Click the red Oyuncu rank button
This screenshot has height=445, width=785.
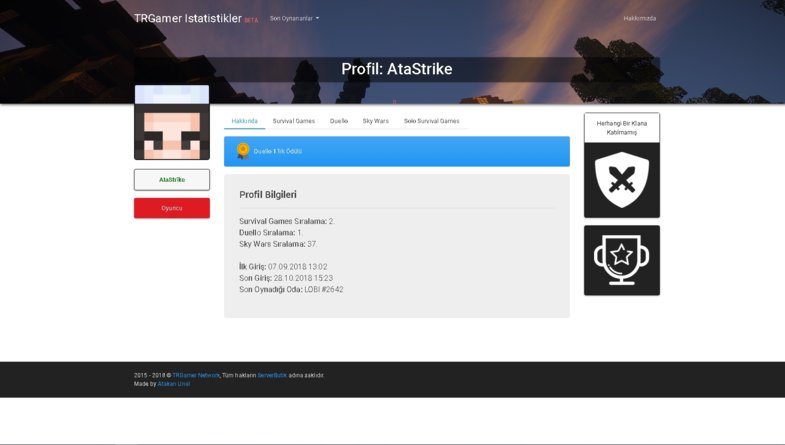172,208
